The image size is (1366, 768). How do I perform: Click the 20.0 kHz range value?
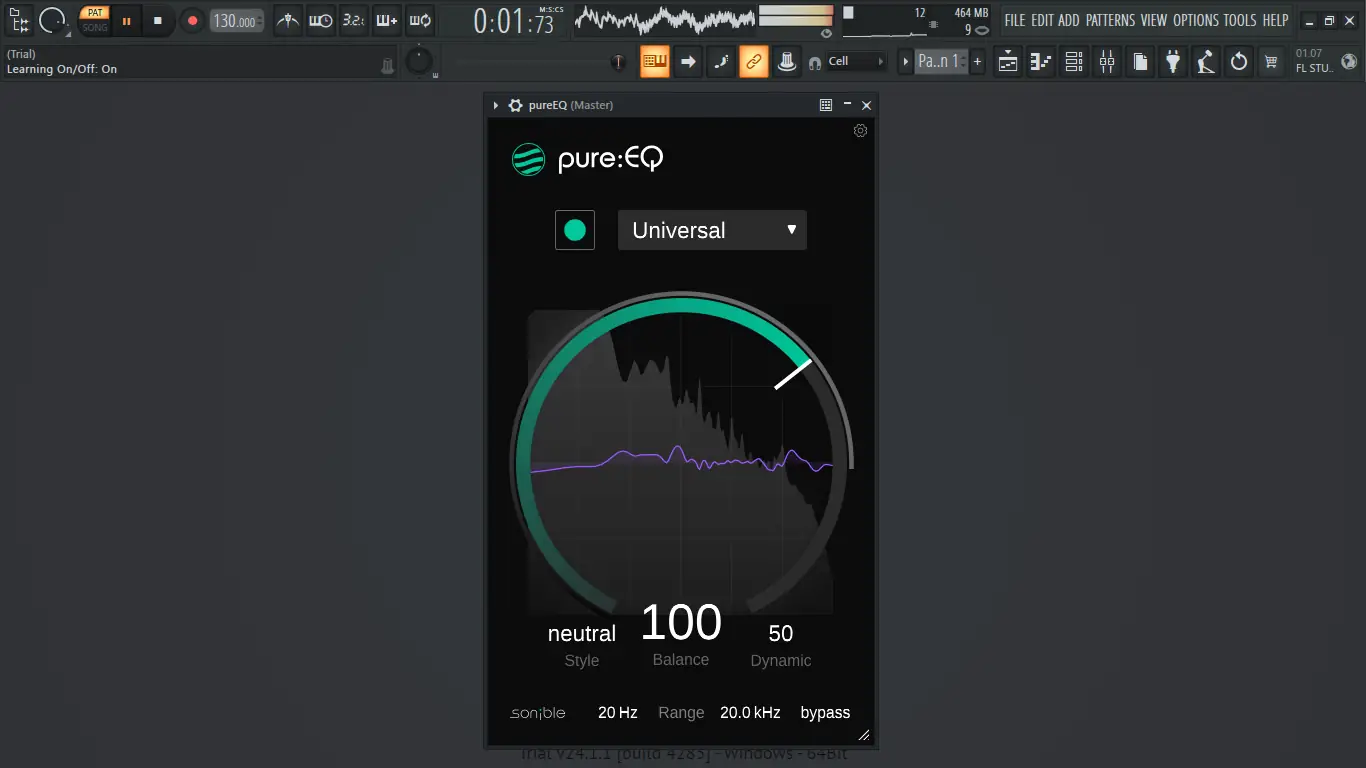tap(750, 713)
